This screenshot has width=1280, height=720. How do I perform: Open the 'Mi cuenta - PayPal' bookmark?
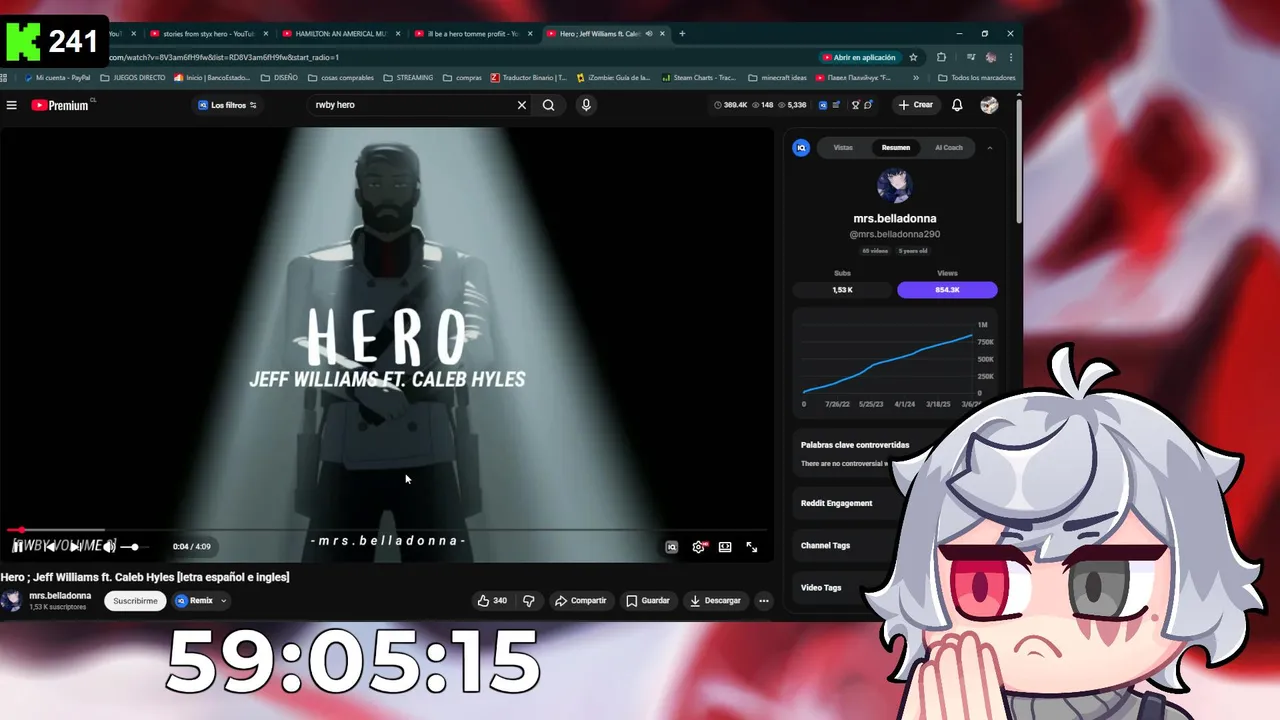57,77
